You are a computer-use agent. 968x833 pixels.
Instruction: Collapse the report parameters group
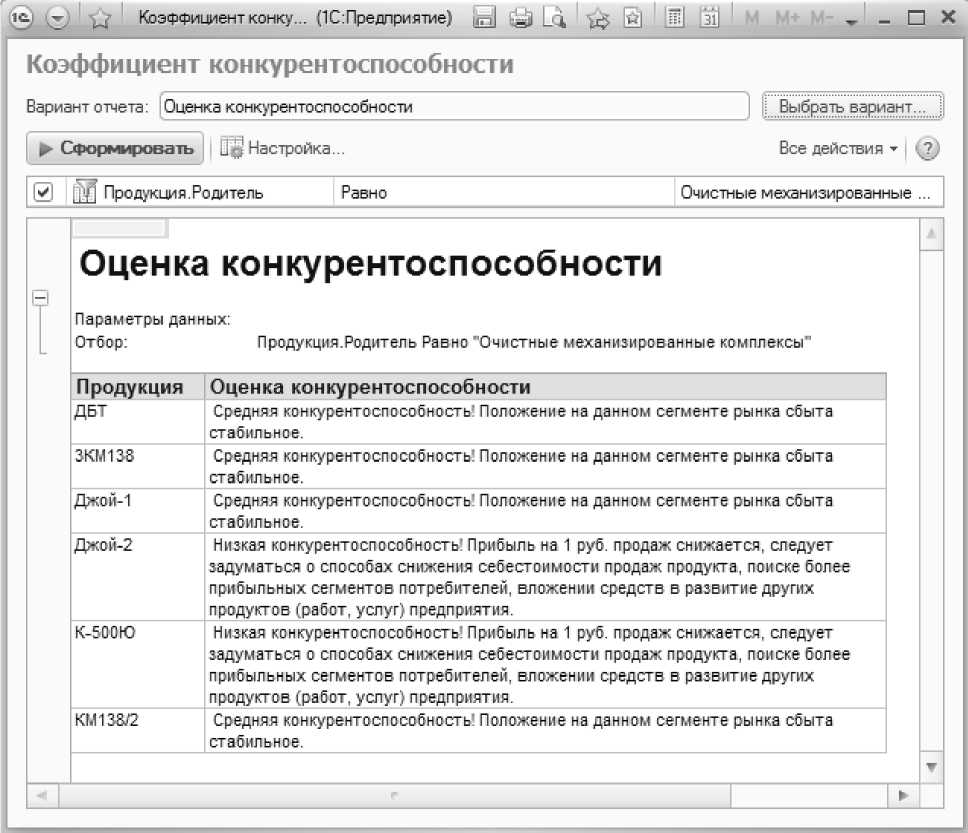pyautogui.click(x=40, y=297)
